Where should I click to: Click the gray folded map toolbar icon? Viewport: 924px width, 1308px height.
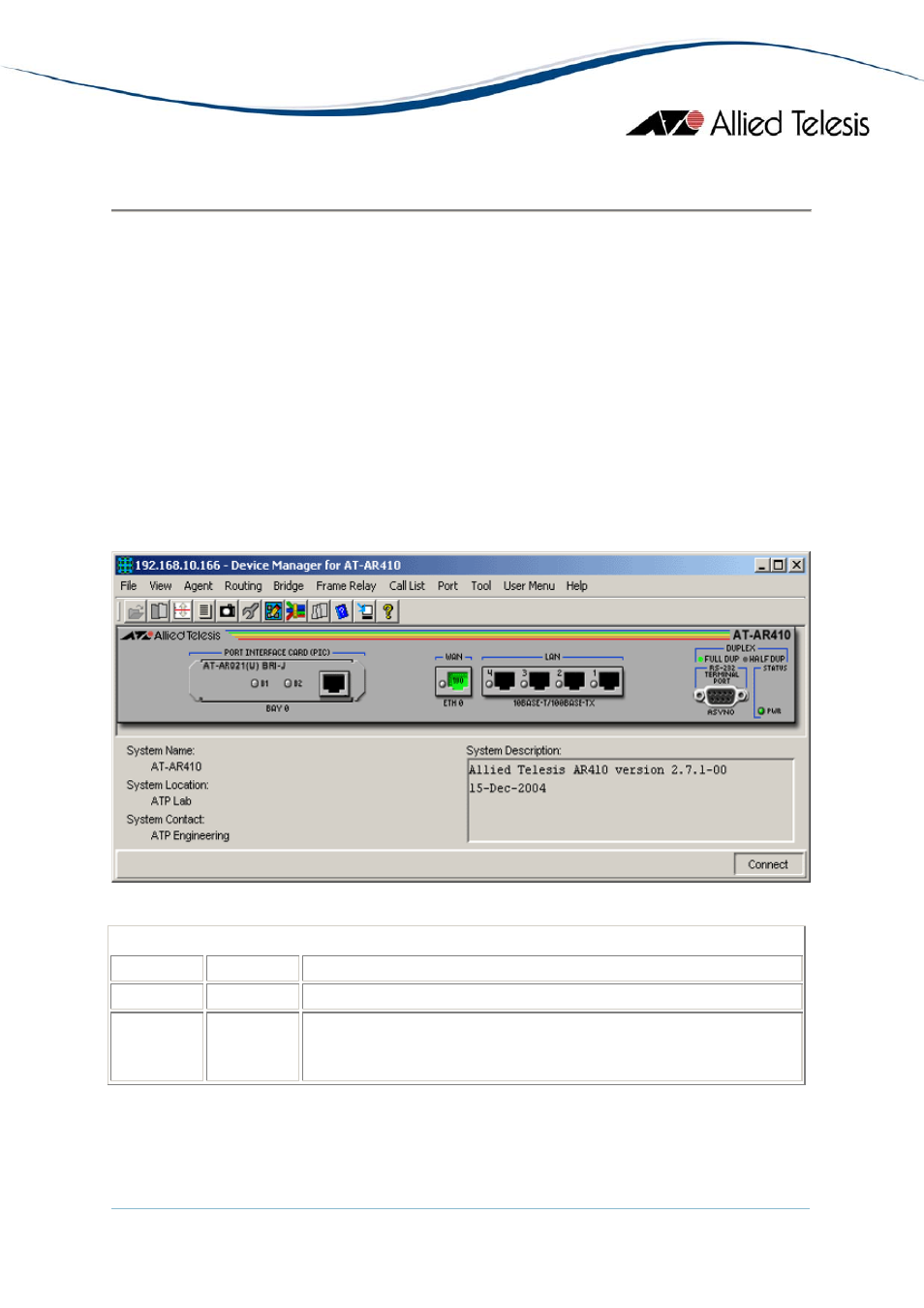tap(320, 611)
